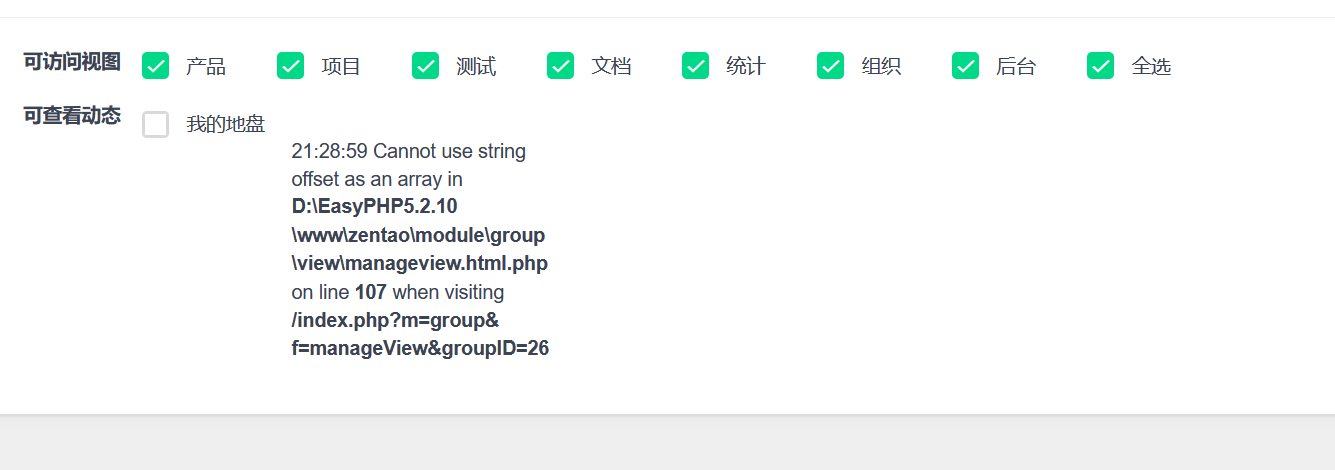
Task: Click the 文档 label text
Action: (x=611, y=67)
